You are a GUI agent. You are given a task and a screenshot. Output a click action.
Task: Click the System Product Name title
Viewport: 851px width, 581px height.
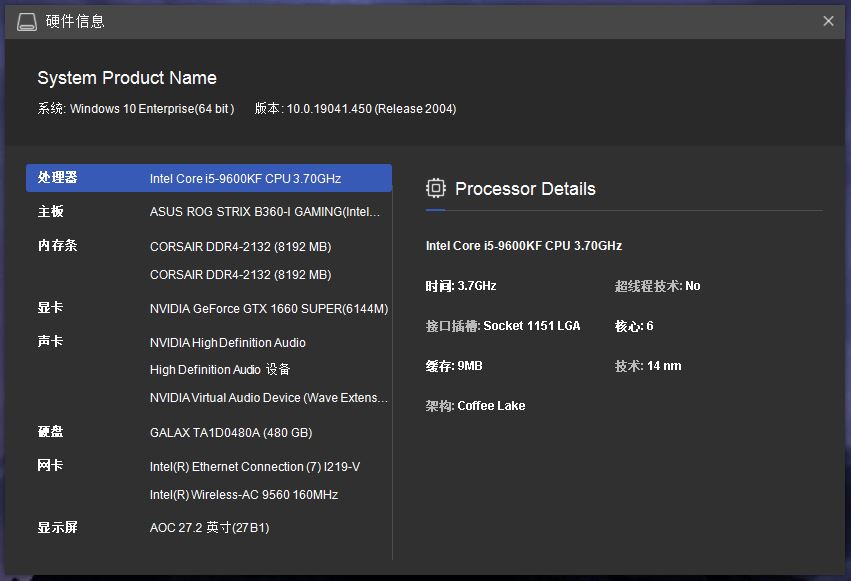pos(127,78)
